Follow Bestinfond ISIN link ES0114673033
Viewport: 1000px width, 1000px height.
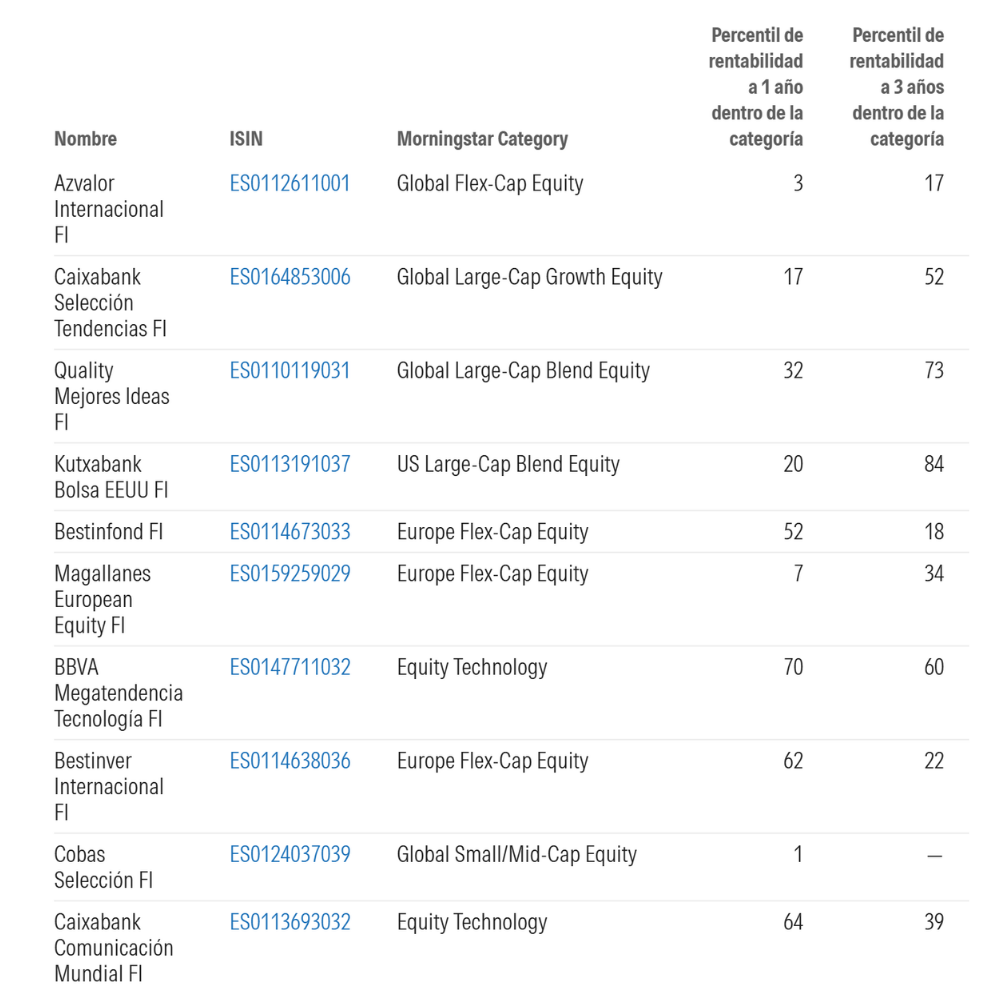(x=290, y=532)
